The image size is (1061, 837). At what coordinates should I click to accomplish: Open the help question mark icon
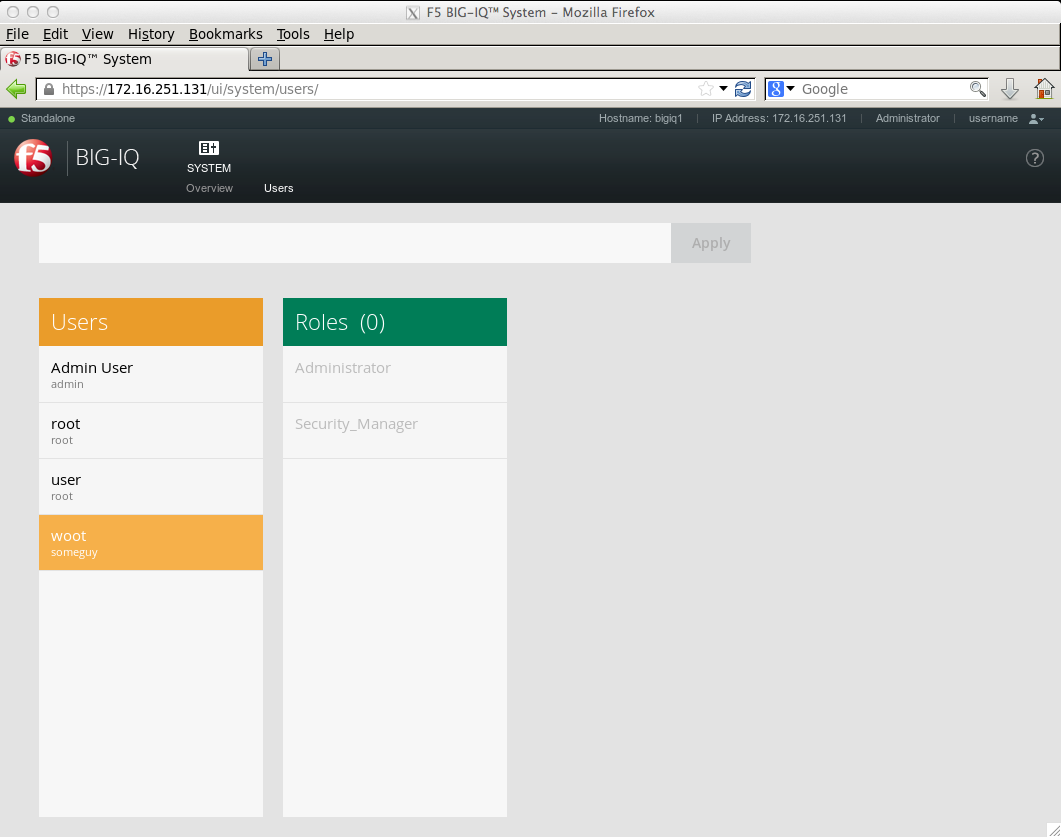[1035, 158]
